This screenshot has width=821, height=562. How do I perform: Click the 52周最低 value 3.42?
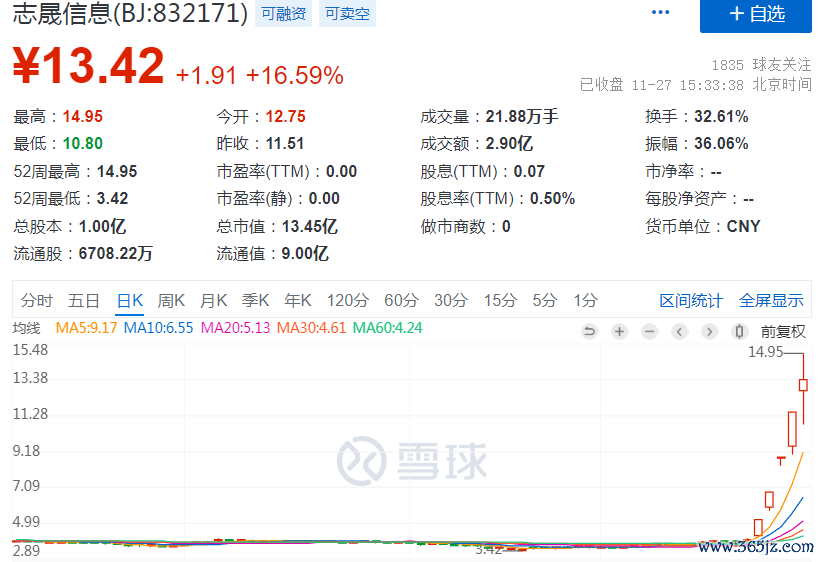click(112, 199)
